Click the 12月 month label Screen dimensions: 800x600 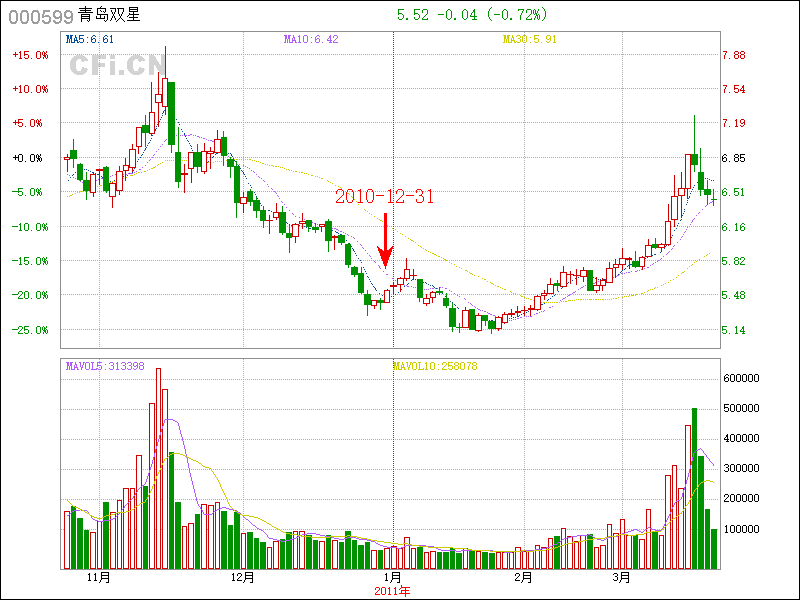[243, 578]
